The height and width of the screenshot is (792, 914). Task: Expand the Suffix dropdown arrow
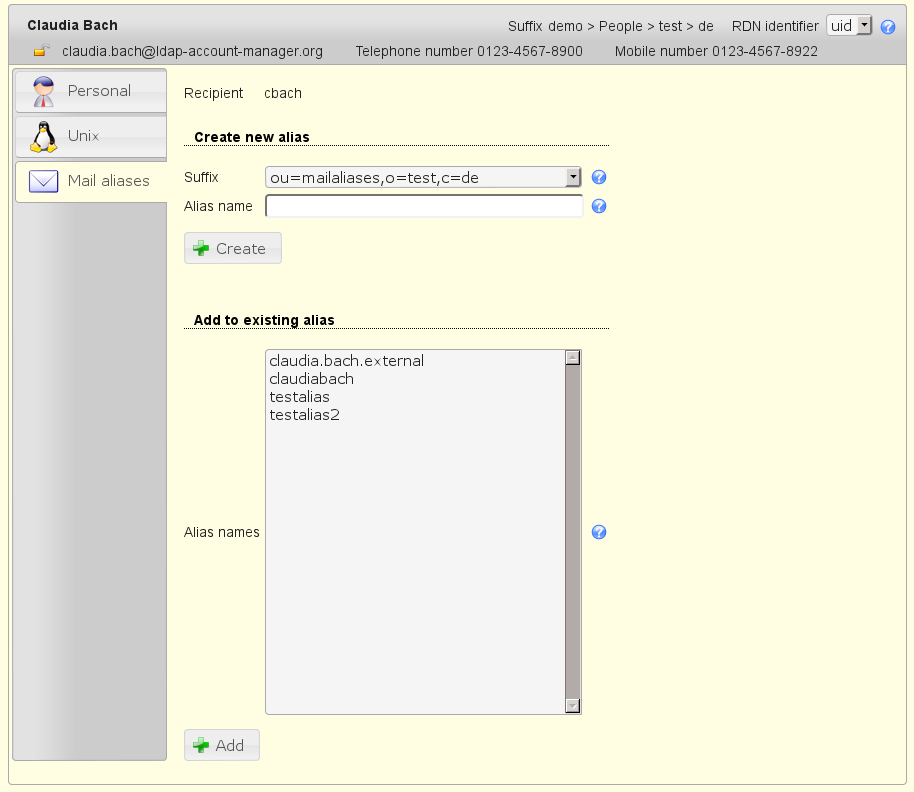tap(573, 177)
